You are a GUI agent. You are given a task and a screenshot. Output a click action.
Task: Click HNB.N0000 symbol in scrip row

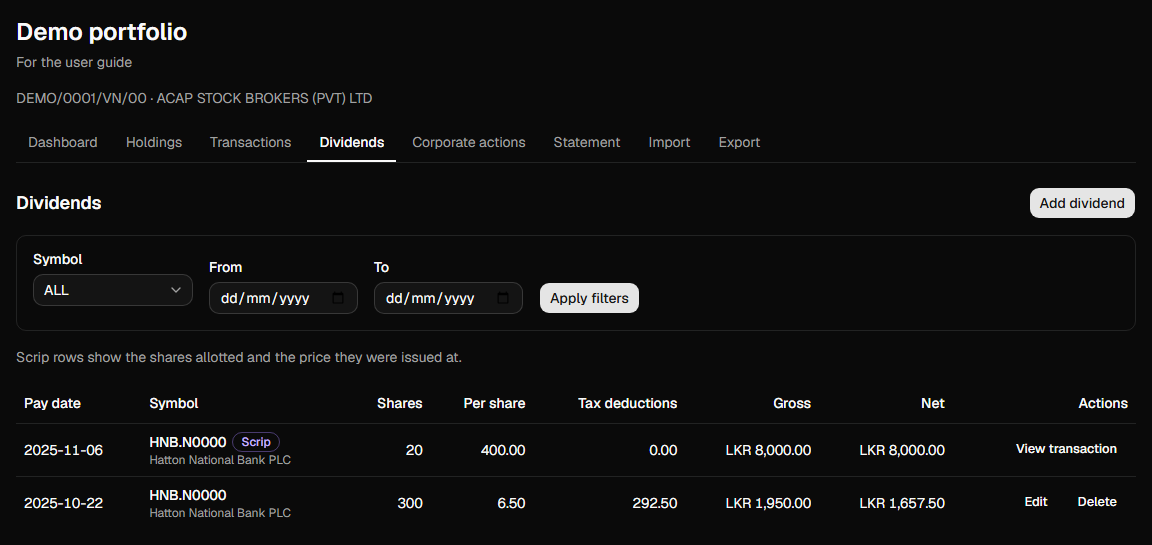tap(187, 442)
